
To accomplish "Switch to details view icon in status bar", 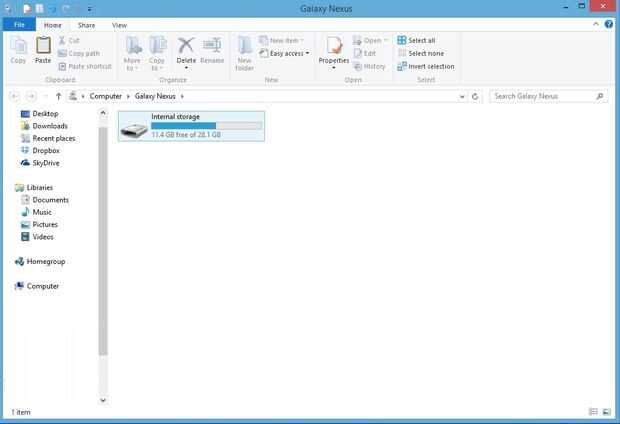I will pos(594,412).
